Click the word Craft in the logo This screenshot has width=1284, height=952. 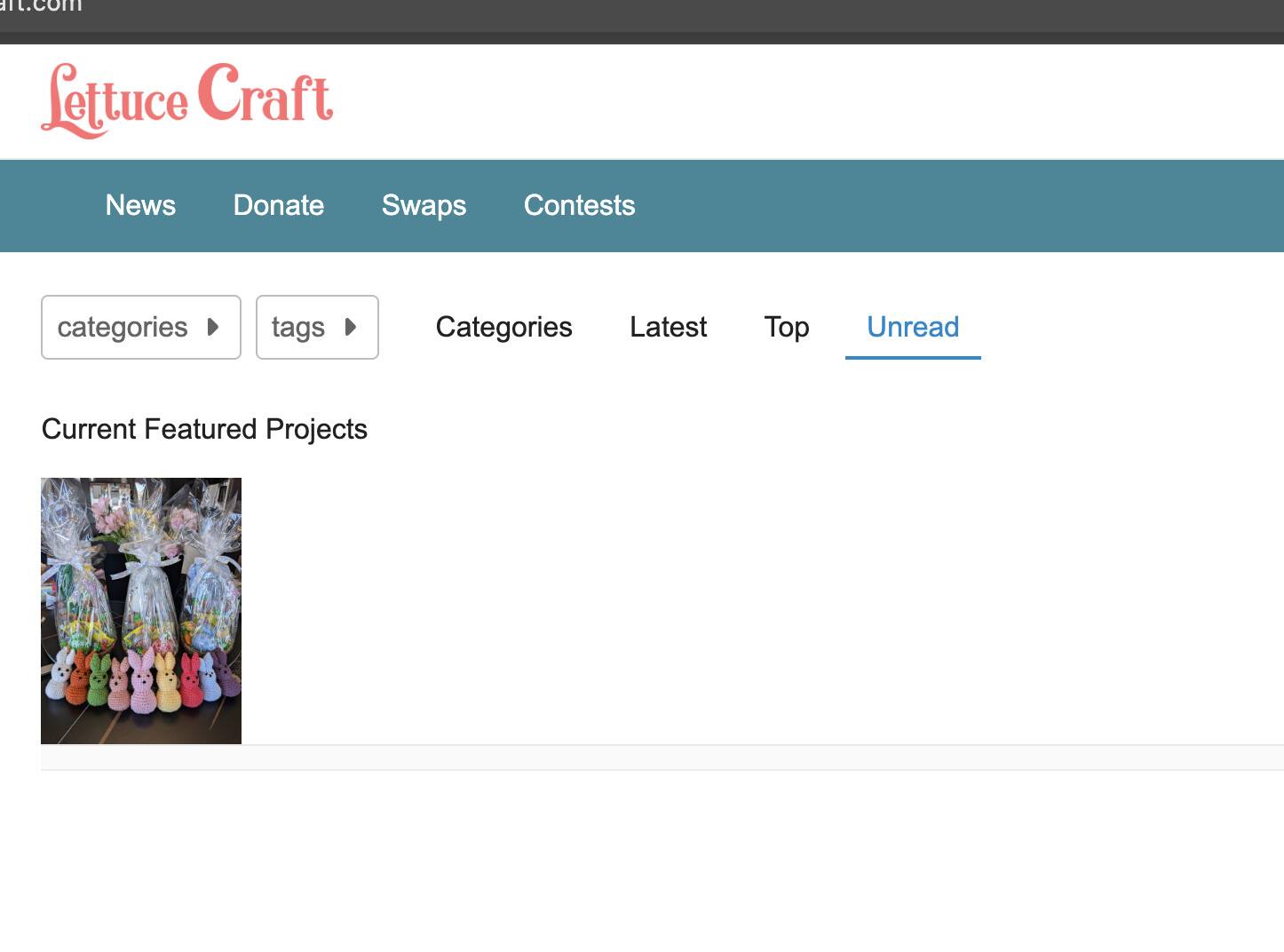[266, 96]
